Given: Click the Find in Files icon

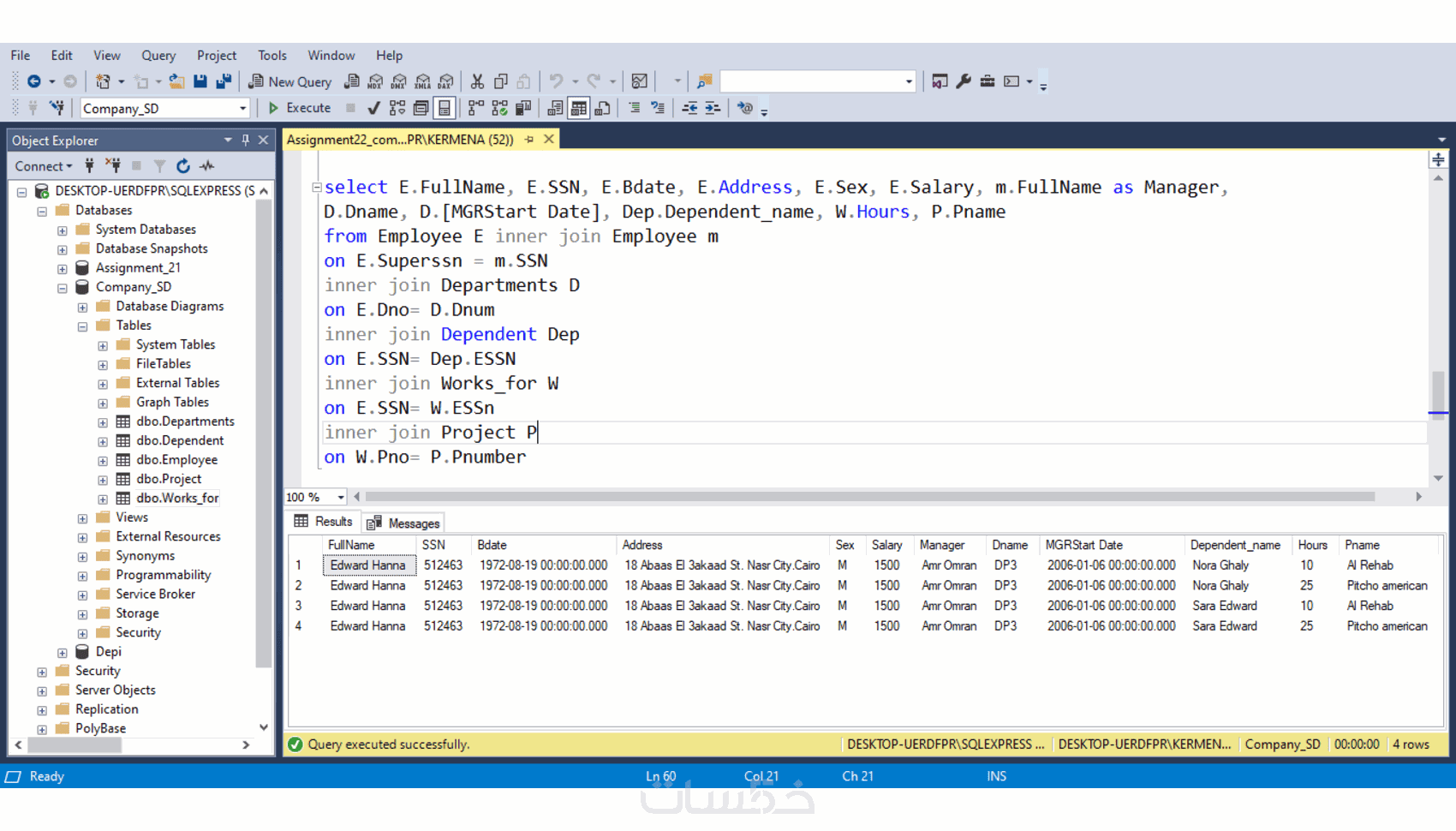Looking at the screenshot, I should [x=704, y=81].
